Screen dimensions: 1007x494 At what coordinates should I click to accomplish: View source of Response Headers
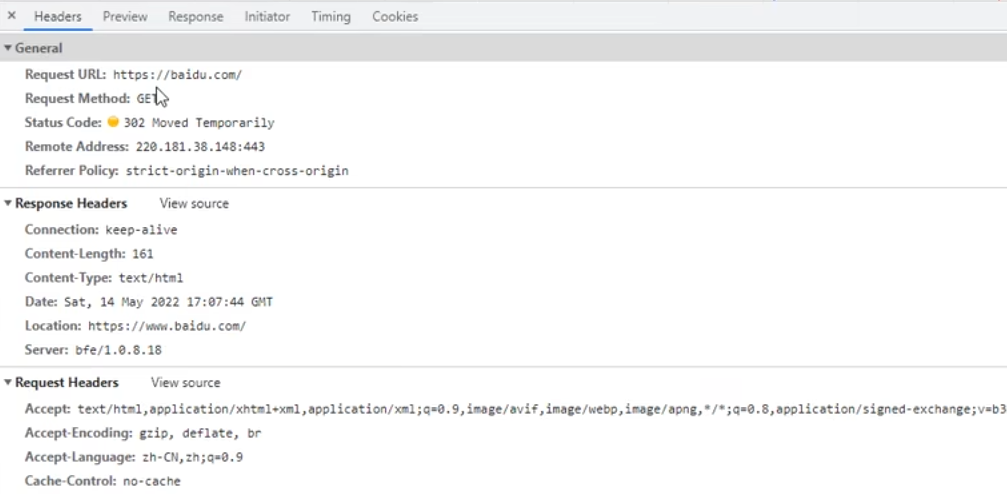[x=194, y=204]
